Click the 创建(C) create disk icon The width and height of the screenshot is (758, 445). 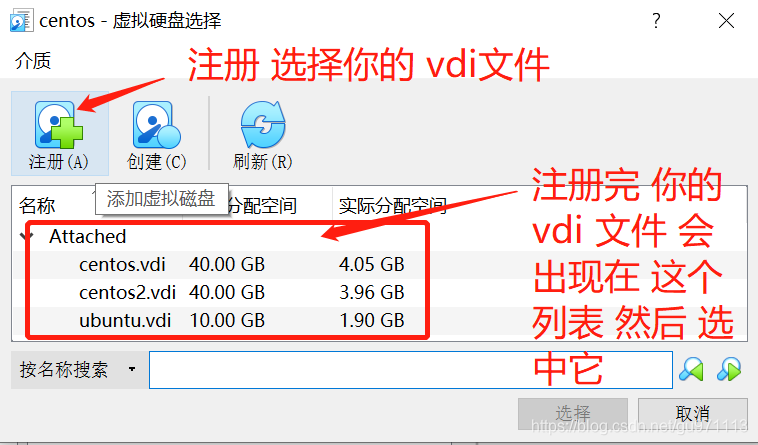click(x=157, y=125)
